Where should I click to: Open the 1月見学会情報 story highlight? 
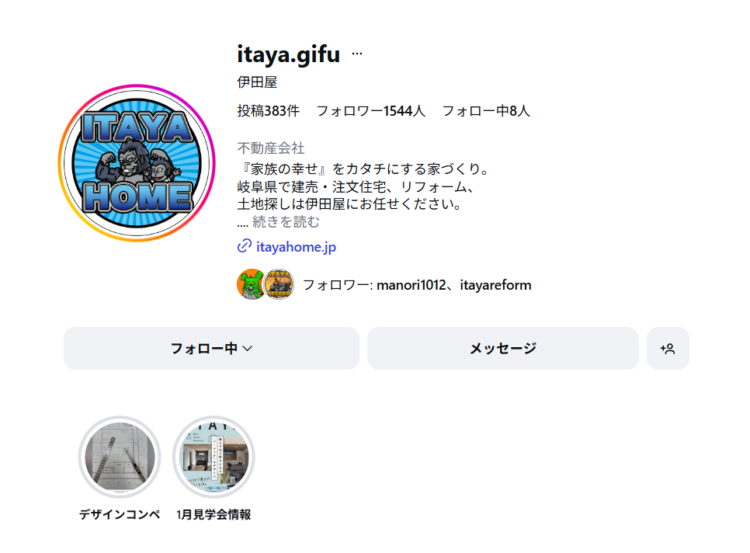(x=214, y=457)
